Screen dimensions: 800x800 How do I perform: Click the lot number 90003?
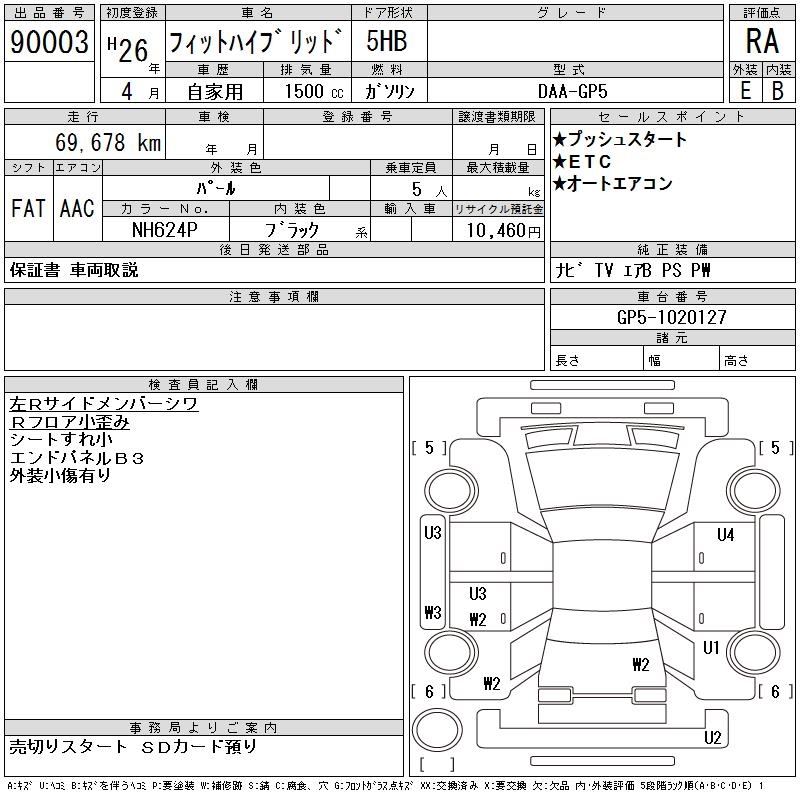[x=49, y=42]
